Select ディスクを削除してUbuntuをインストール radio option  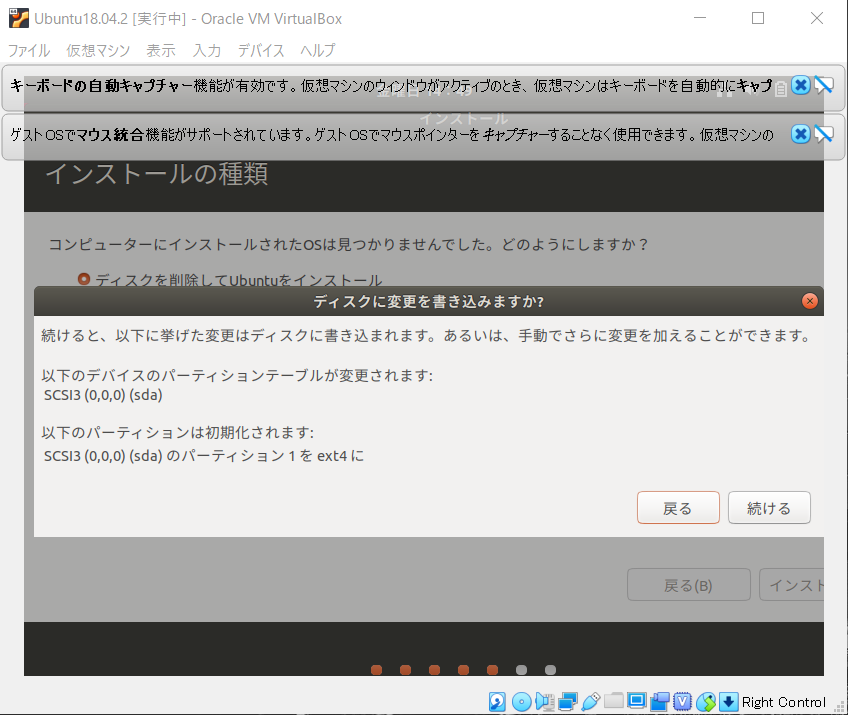(84, 280)
